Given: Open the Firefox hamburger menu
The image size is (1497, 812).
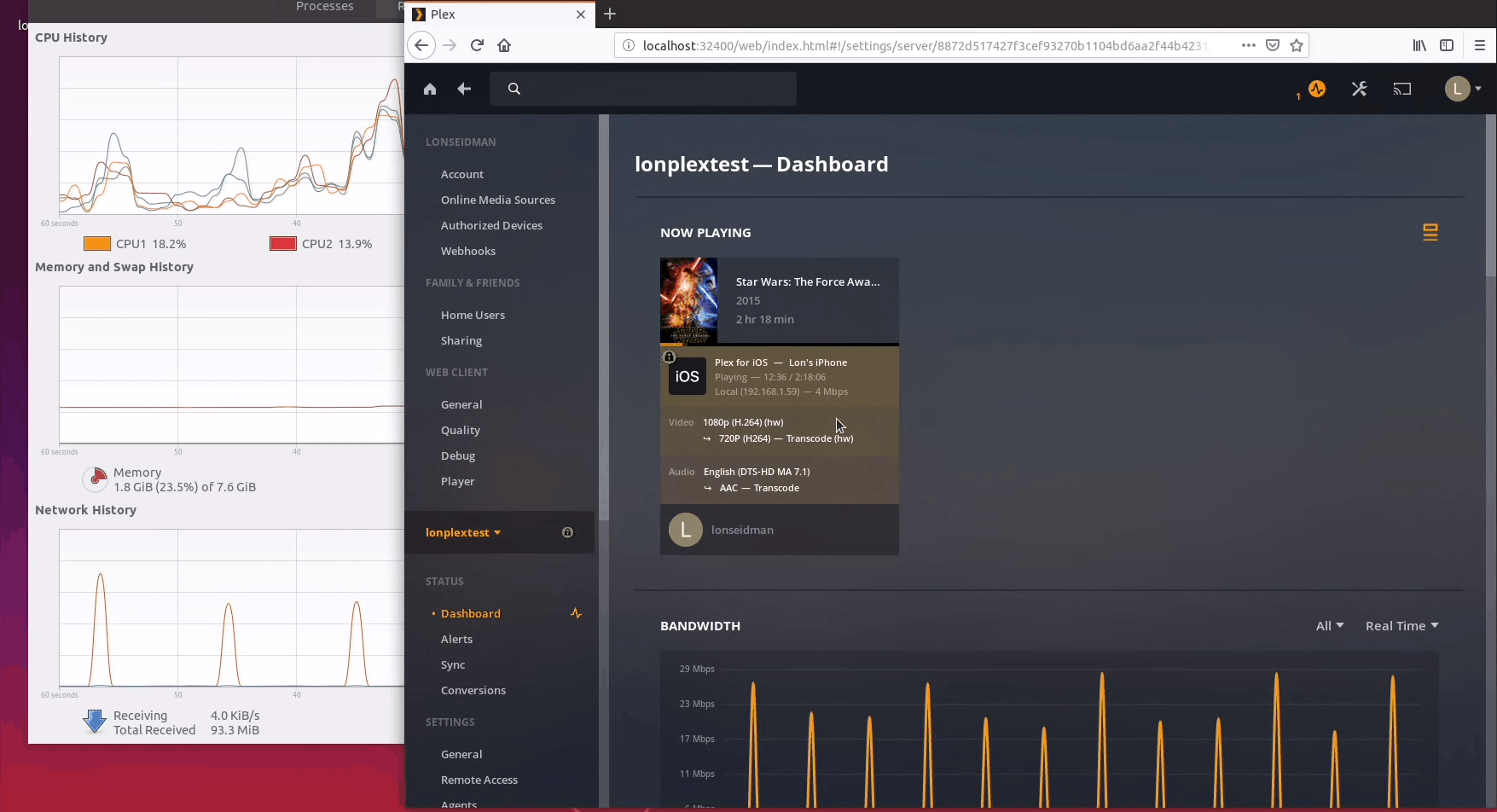Looking at the screenshot, I should pos(1479,45).
